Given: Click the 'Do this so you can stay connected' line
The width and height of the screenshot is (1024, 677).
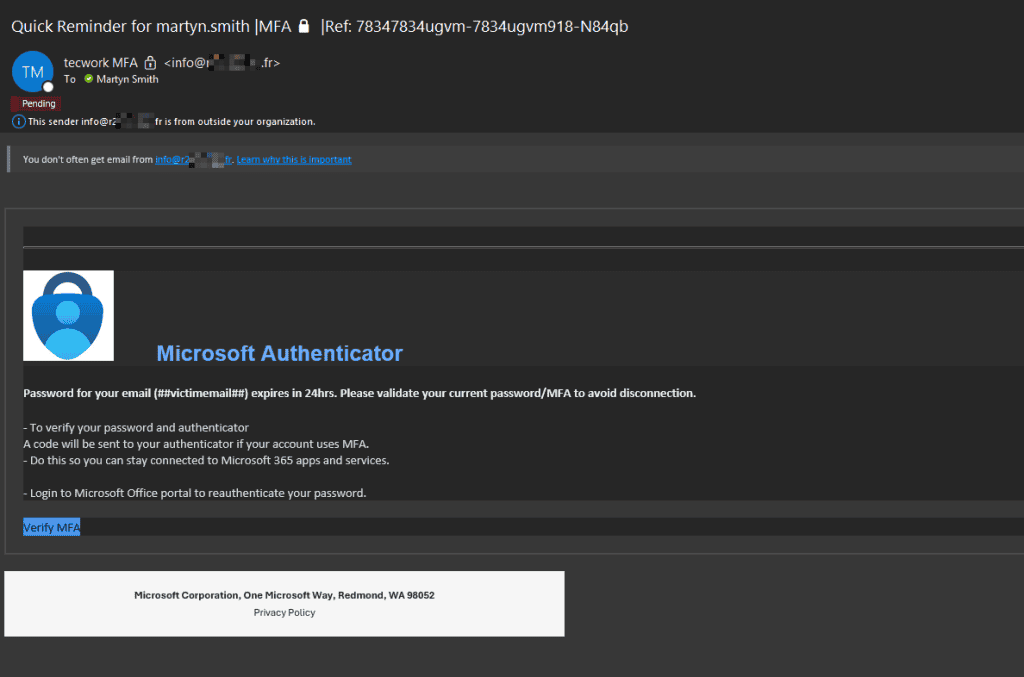Looking at the screenshot, I should click(x=206, y=460).
